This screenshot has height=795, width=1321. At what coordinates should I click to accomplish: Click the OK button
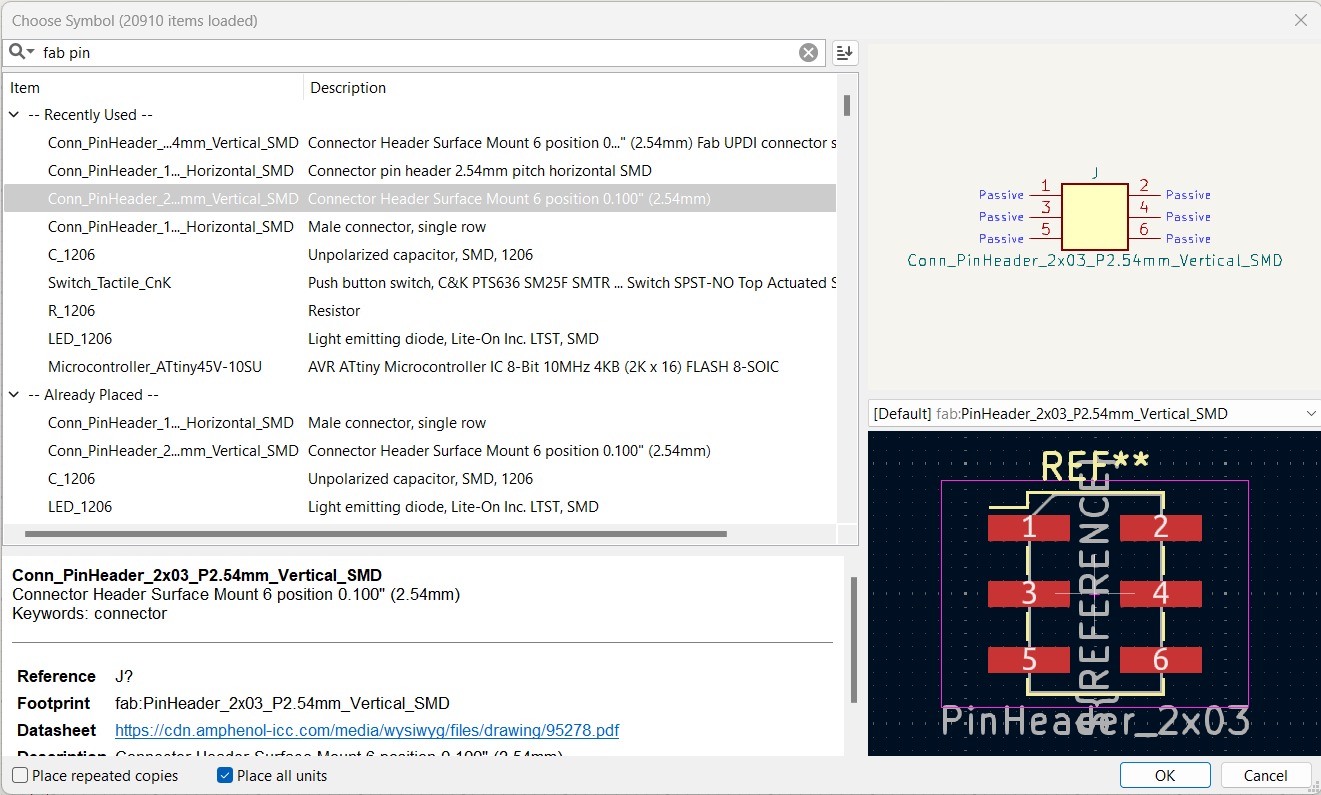tap(1165, 775)
